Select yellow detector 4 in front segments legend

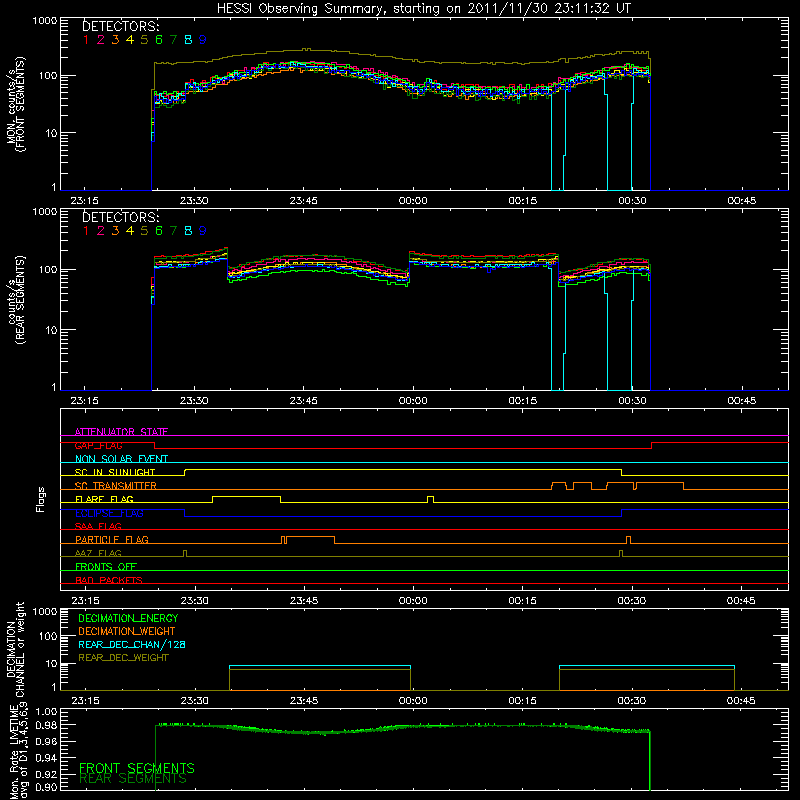[x=130, y=40]
